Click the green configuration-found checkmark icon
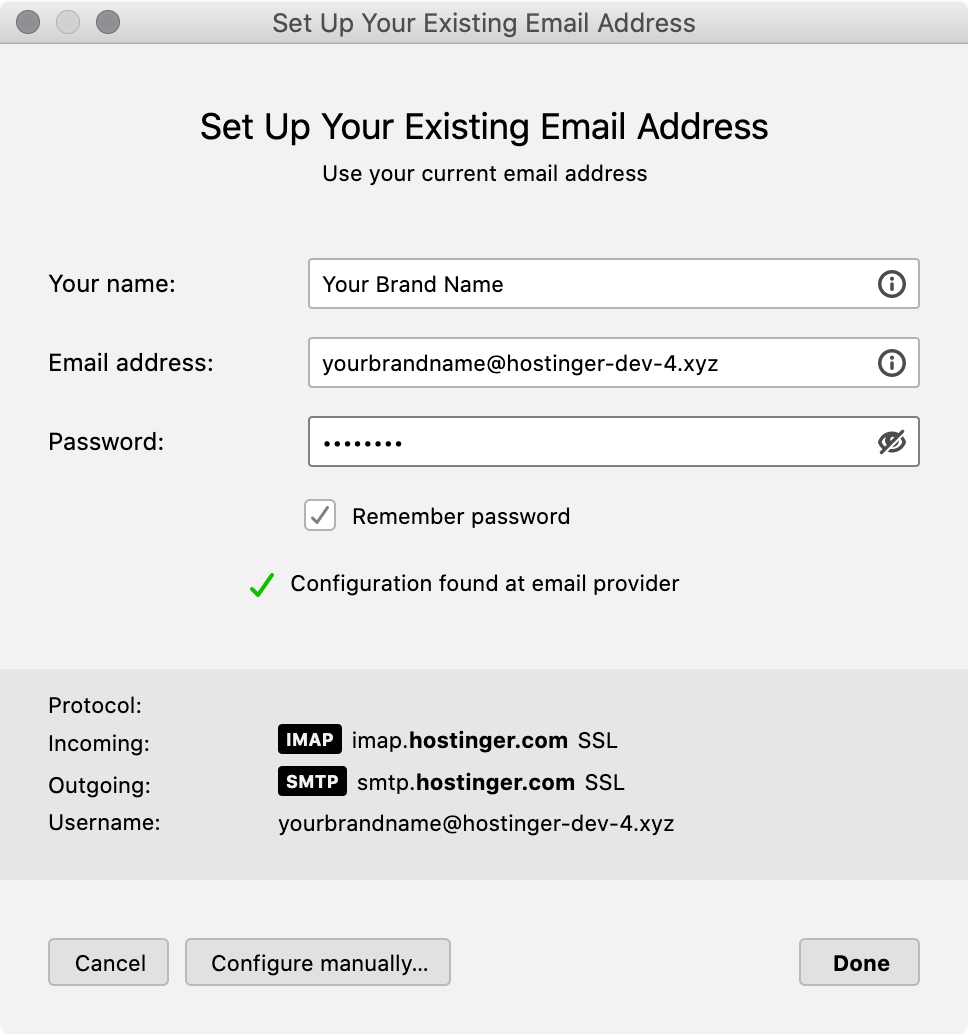The height and width of the screenshot is (1034, 968). pyautogui.click(x=262, y=585)
